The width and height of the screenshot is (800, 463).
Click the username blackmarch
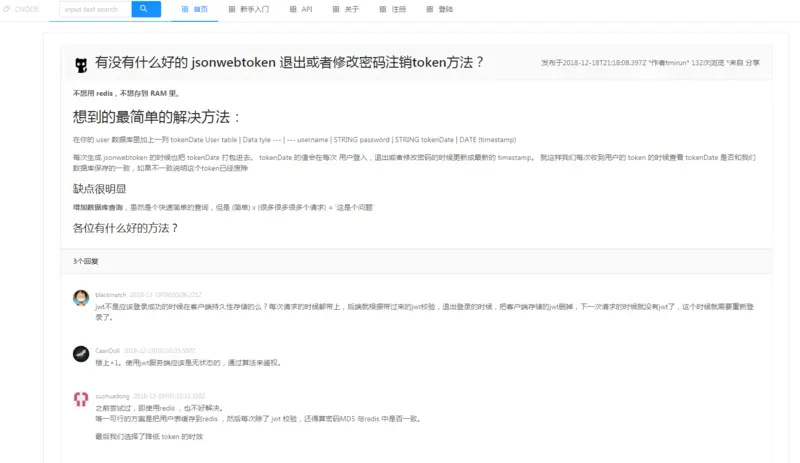coord(111,295)
